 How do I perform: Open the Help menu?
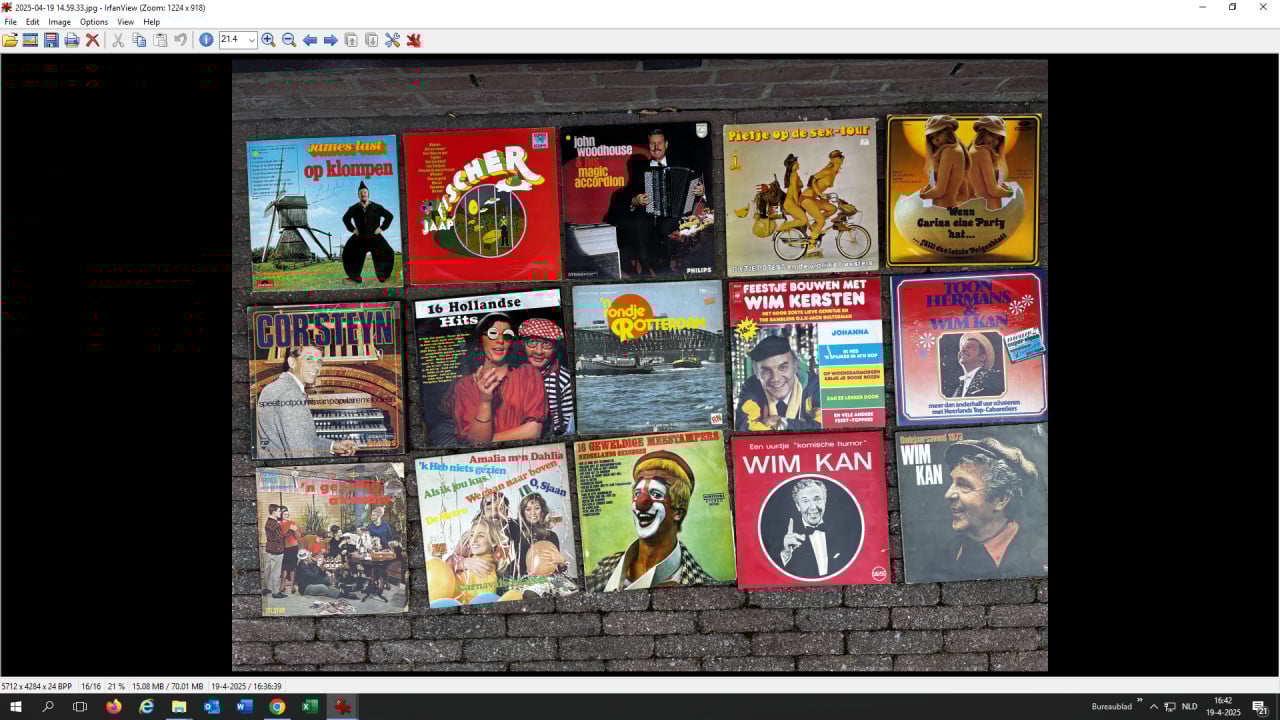pos(151,22)
